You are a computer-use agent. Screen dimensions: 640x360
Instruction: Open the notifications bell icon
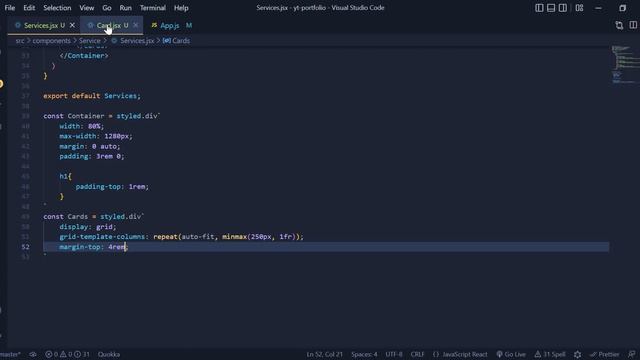(631, 354)
